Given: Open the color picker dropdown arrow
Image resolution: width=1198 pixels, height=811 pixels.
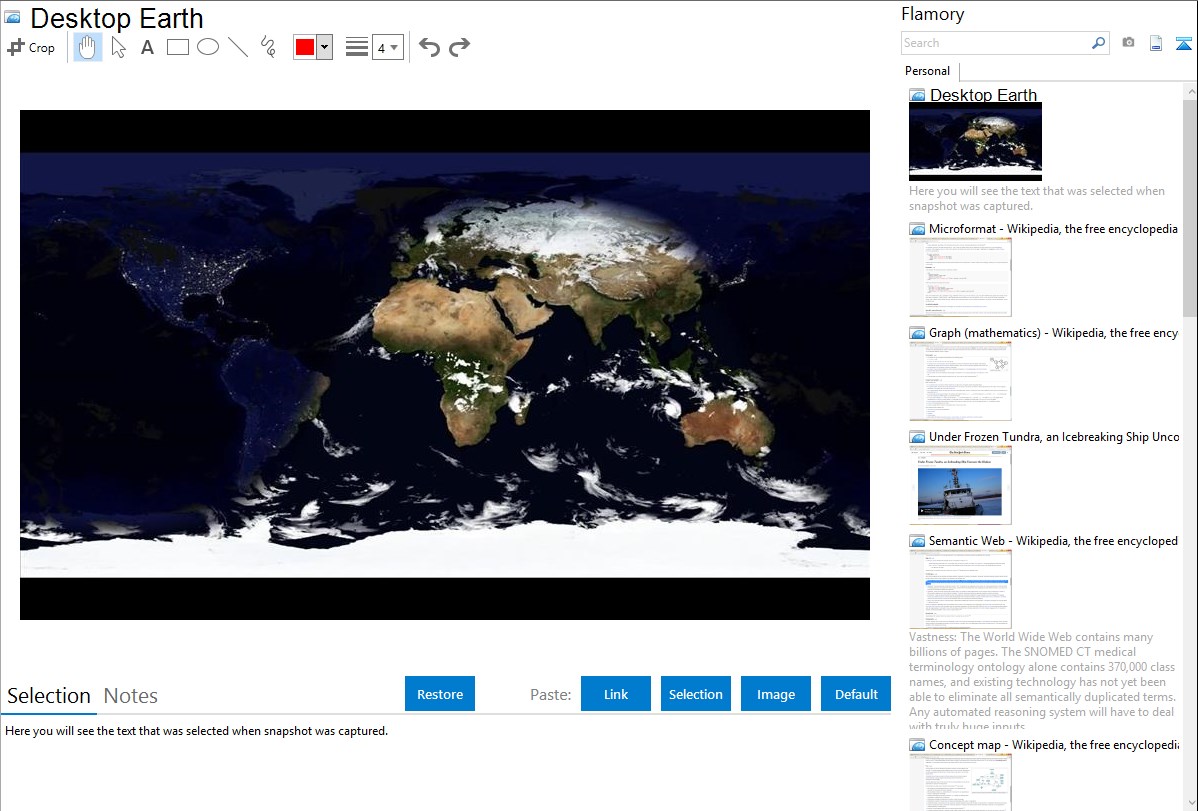Looking at the screenshot, I should 324,47.
